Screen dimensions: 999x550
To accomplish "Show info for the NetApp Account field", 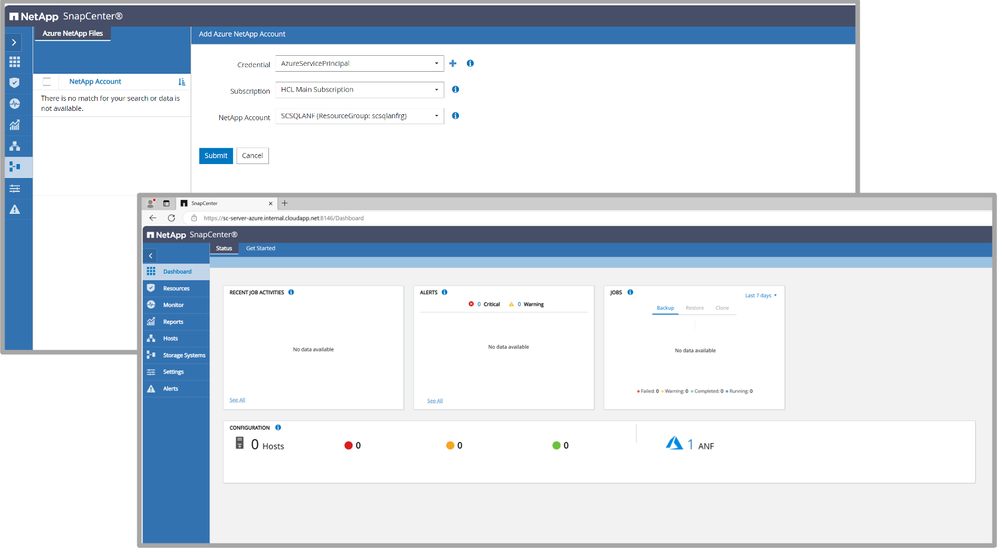I will pos(456,116).
